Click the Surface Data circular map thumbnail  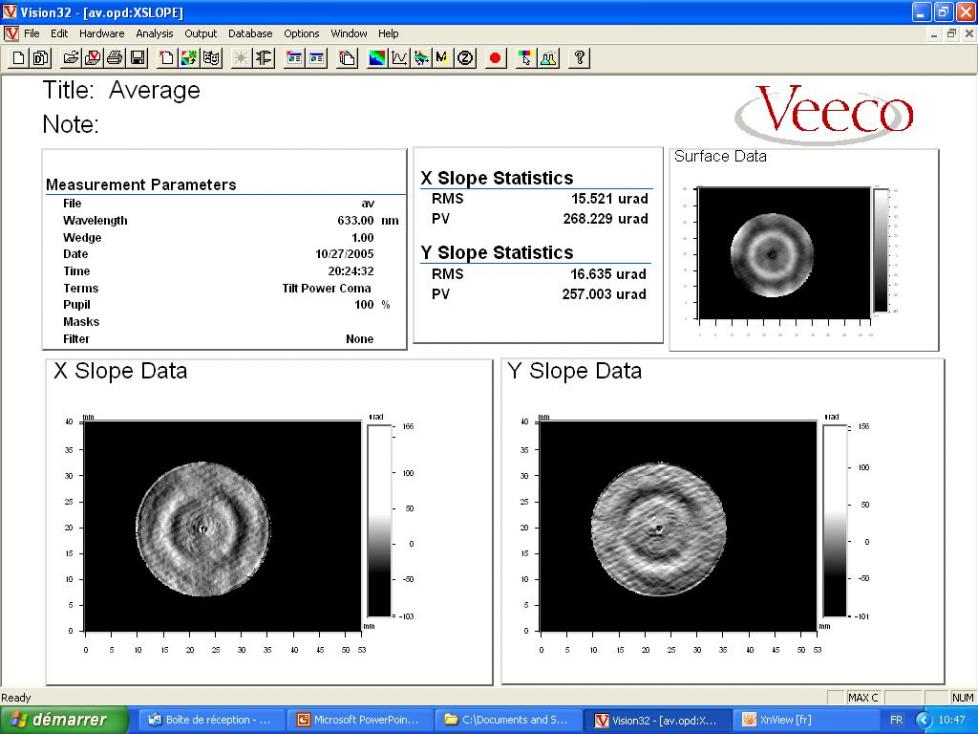tap(772, 254)
